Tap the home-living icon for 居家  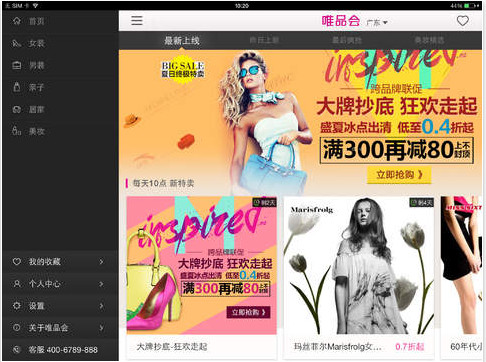(x=17, y=109)
